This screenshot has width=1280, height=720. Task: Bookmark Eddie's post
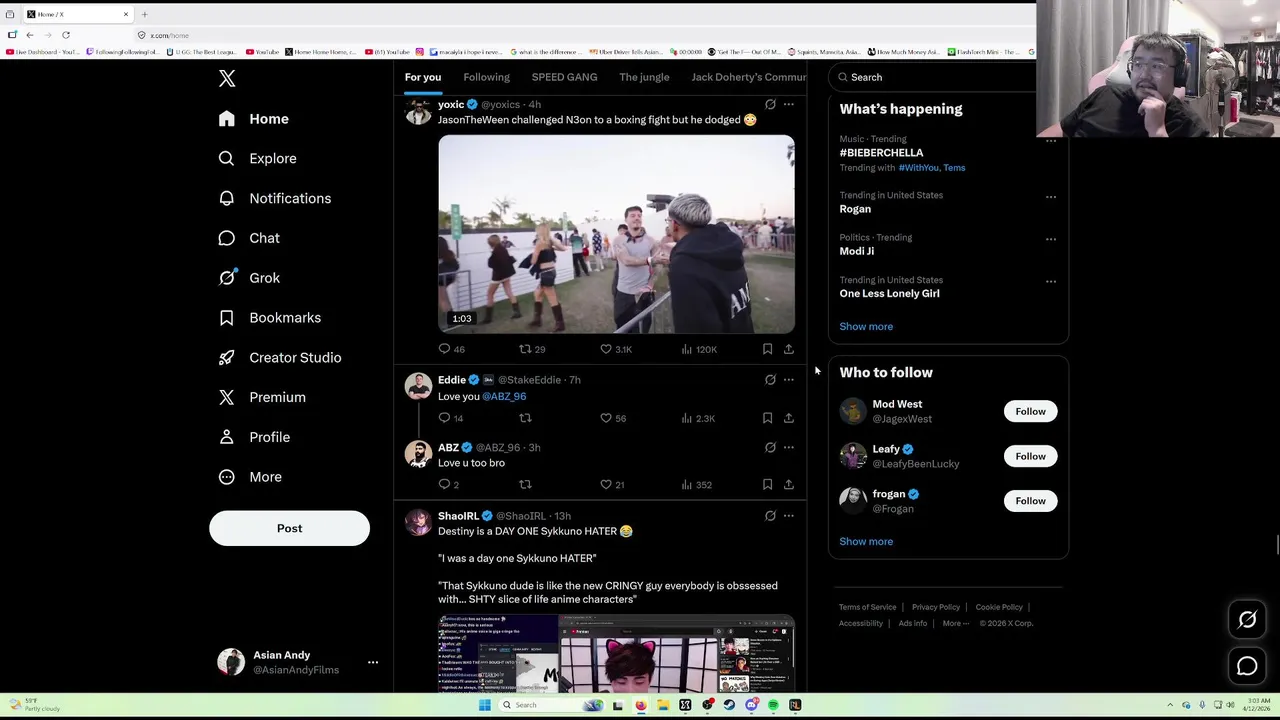(x=767, y=418)
